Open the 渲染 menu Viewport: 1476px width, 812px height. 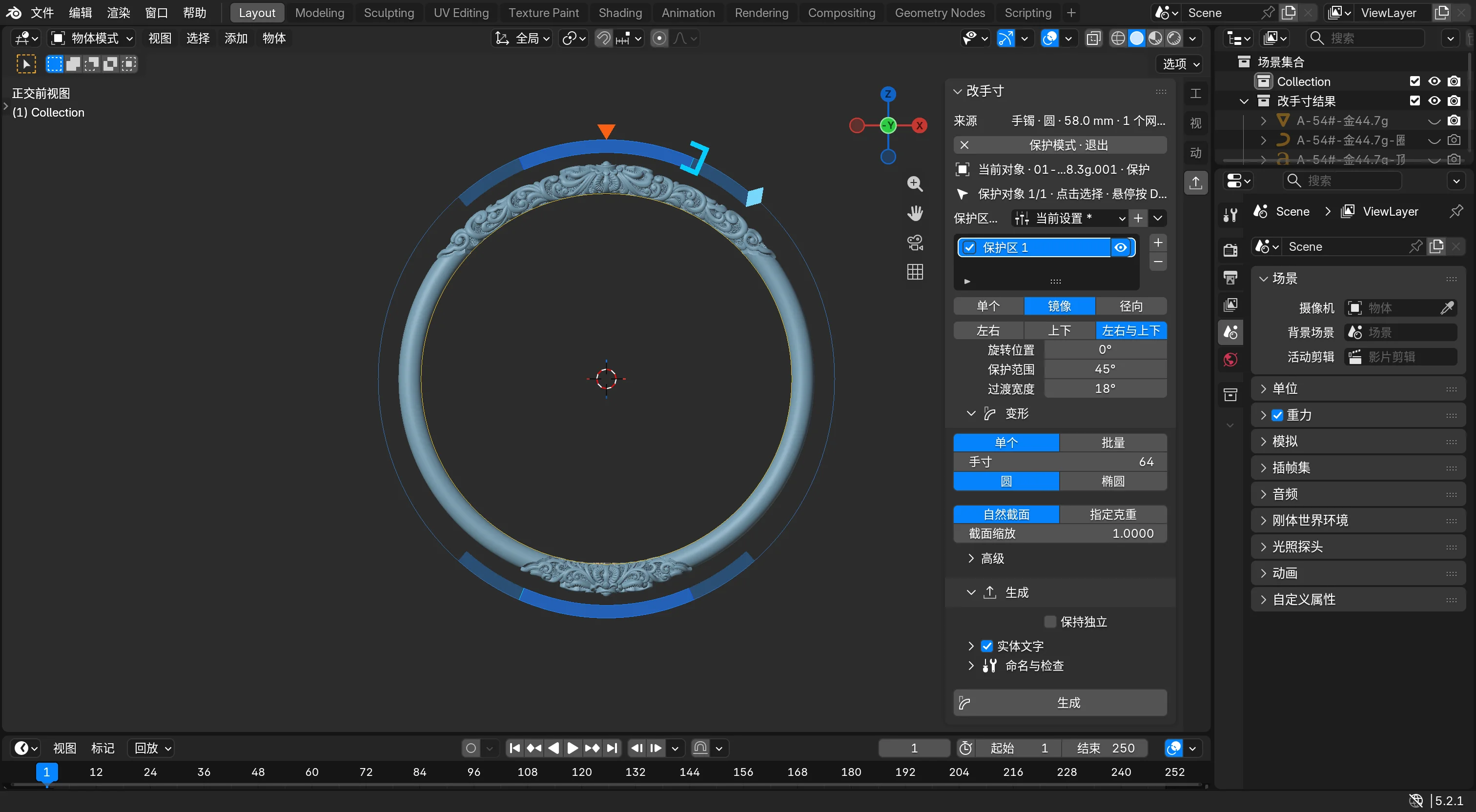pyautogui.click(x=118, y=13)
